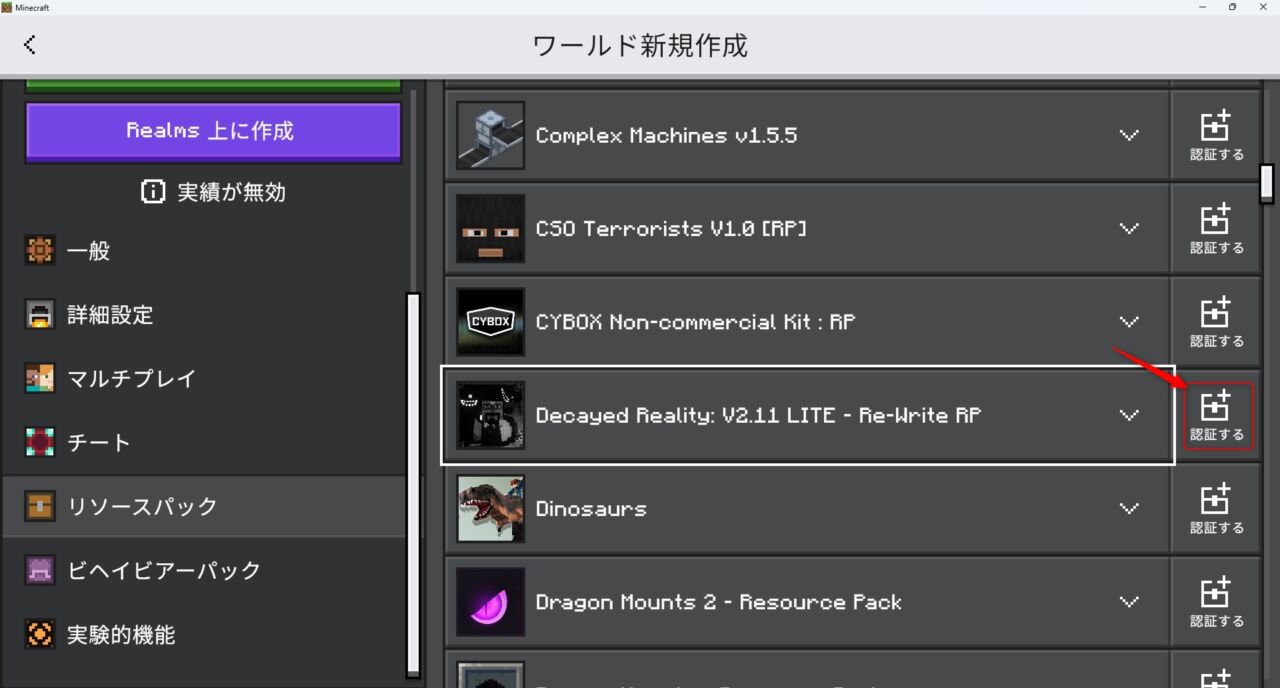Switch to the マルチプレイ tab
Screen dimensions: 1280x688
point(204,379)
